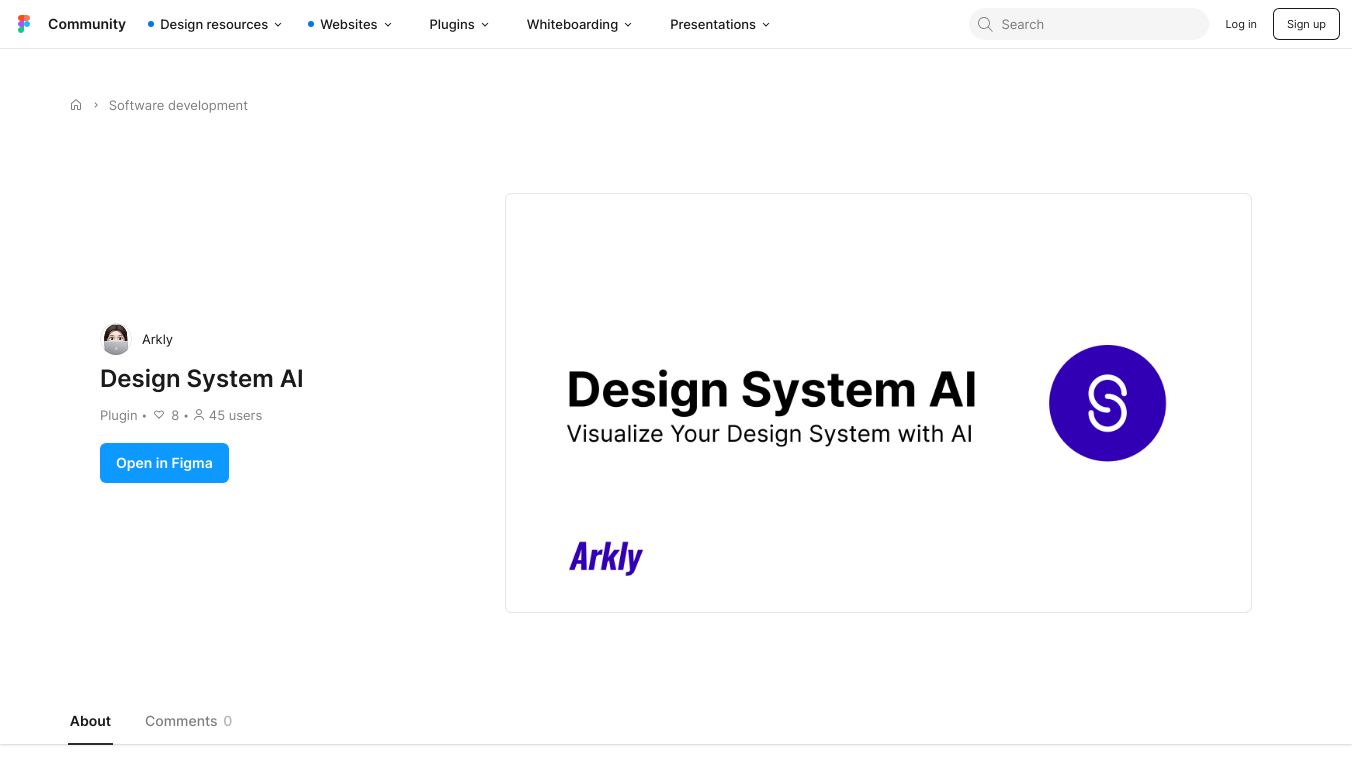Click the search magnifier icon
This screenshot has width=1352, height=760.
[985, 24]
